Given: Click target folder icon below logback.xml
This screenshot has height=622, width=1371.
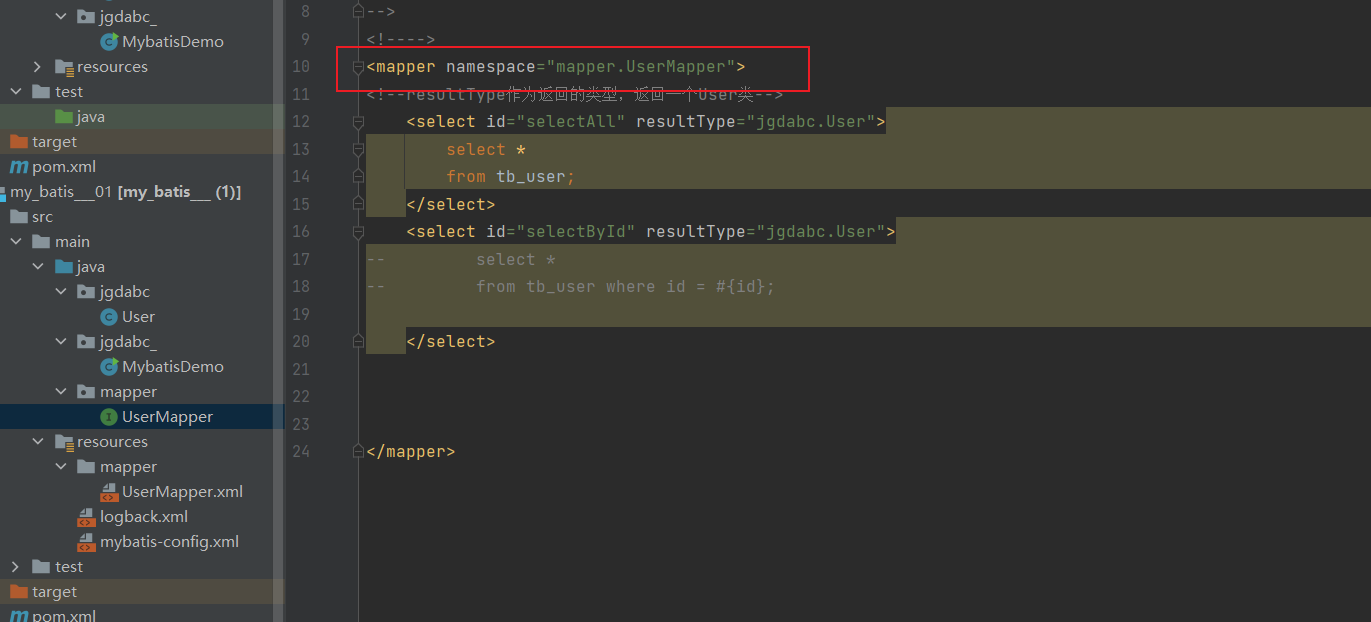Looking at the screenshot, I should [x=18, y=592].
